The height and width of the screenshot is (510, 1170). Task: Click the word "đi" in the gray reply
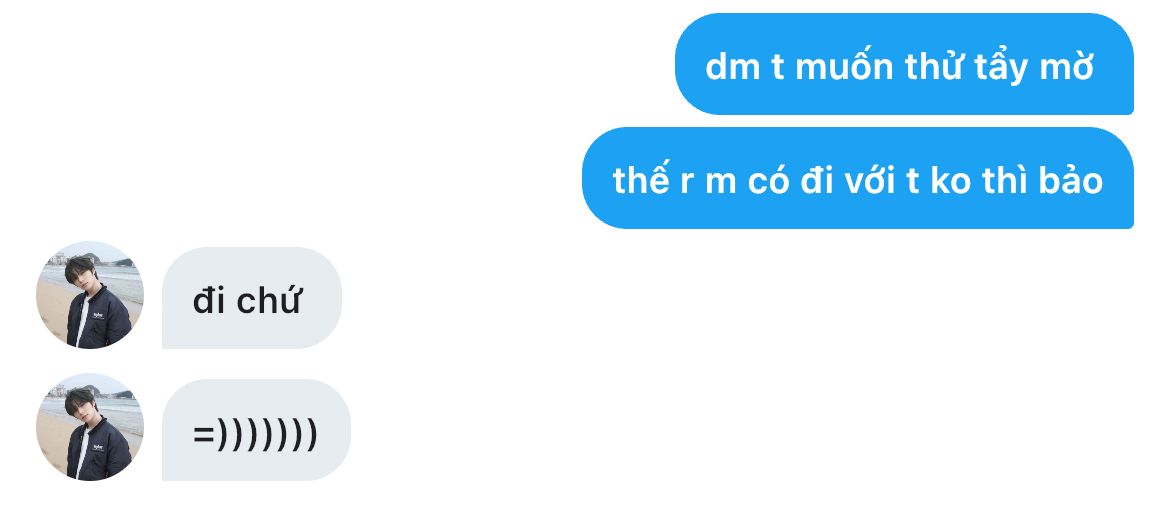tap(209, 301)
